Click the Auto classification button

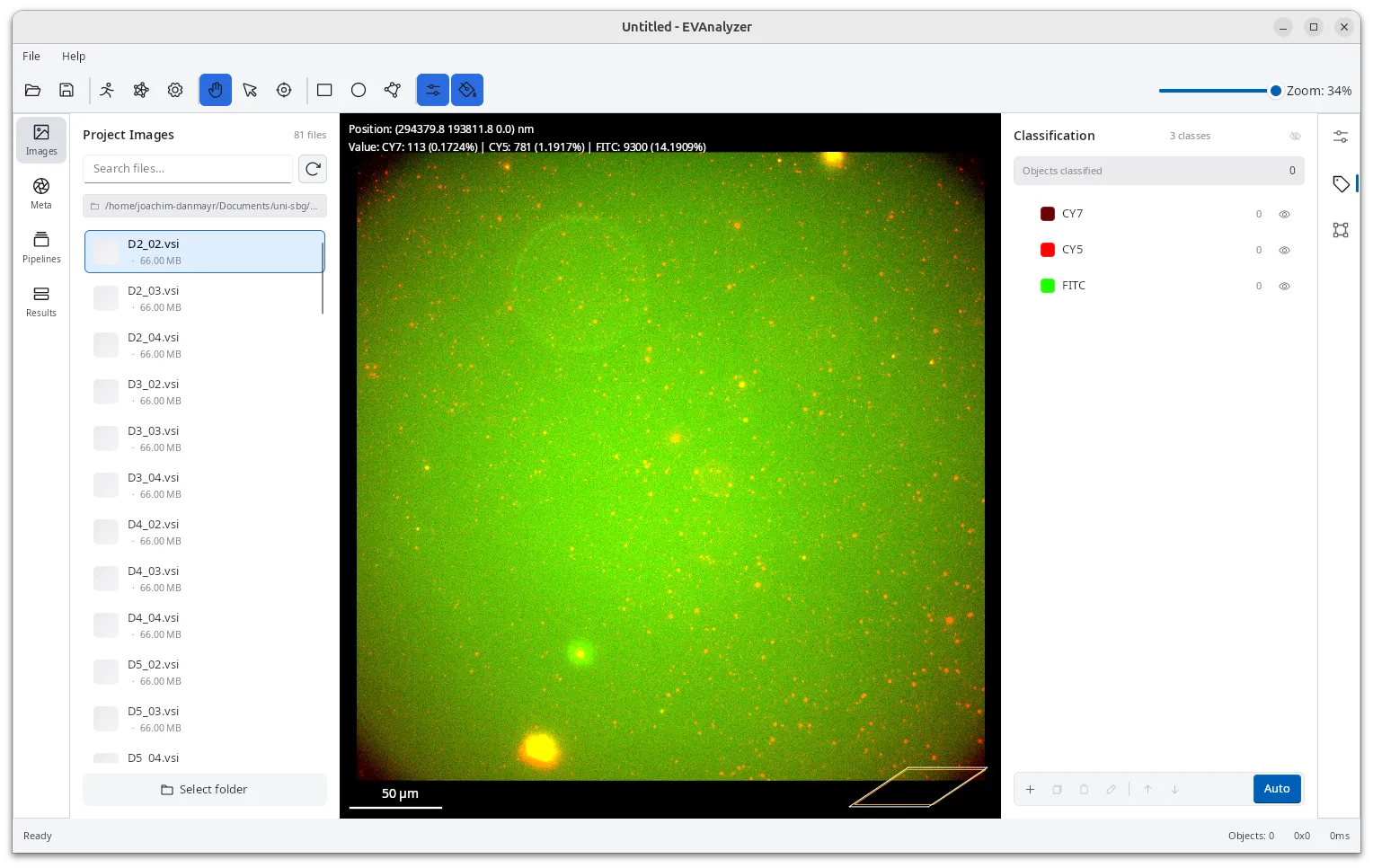point(1277,789)
